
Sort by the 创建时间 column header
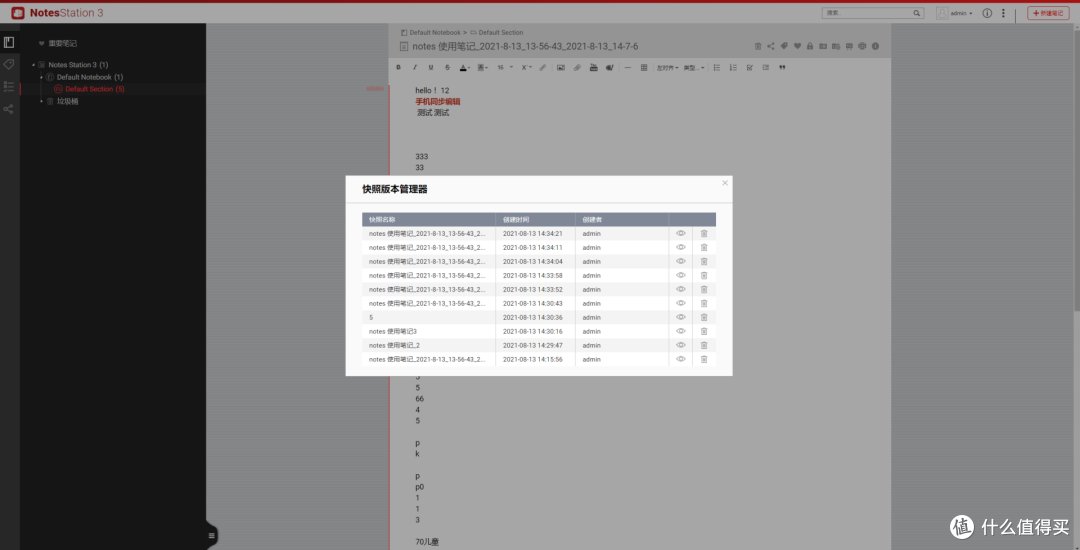(x=535, y=220)
